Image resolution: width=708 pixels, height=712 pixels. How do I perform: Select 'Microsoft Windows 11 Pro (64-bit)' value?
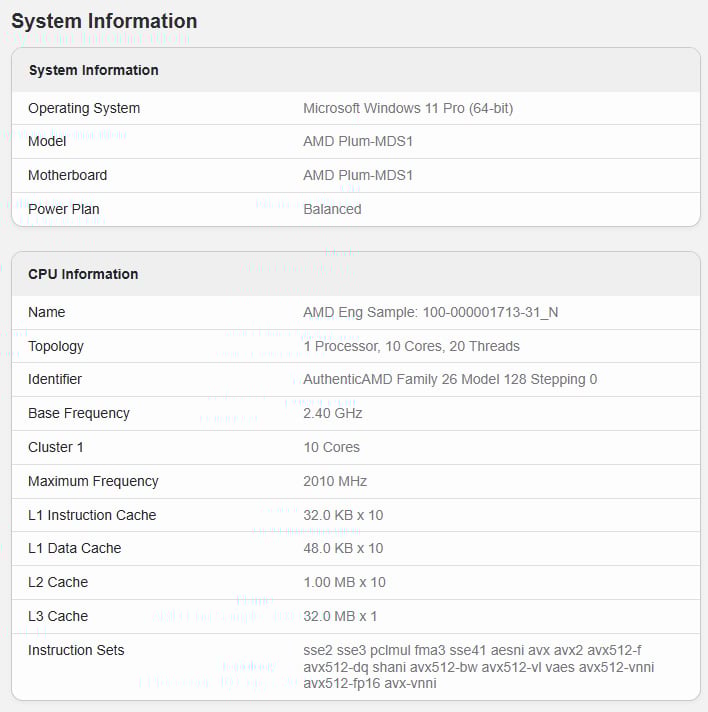[x=408, y=109]
